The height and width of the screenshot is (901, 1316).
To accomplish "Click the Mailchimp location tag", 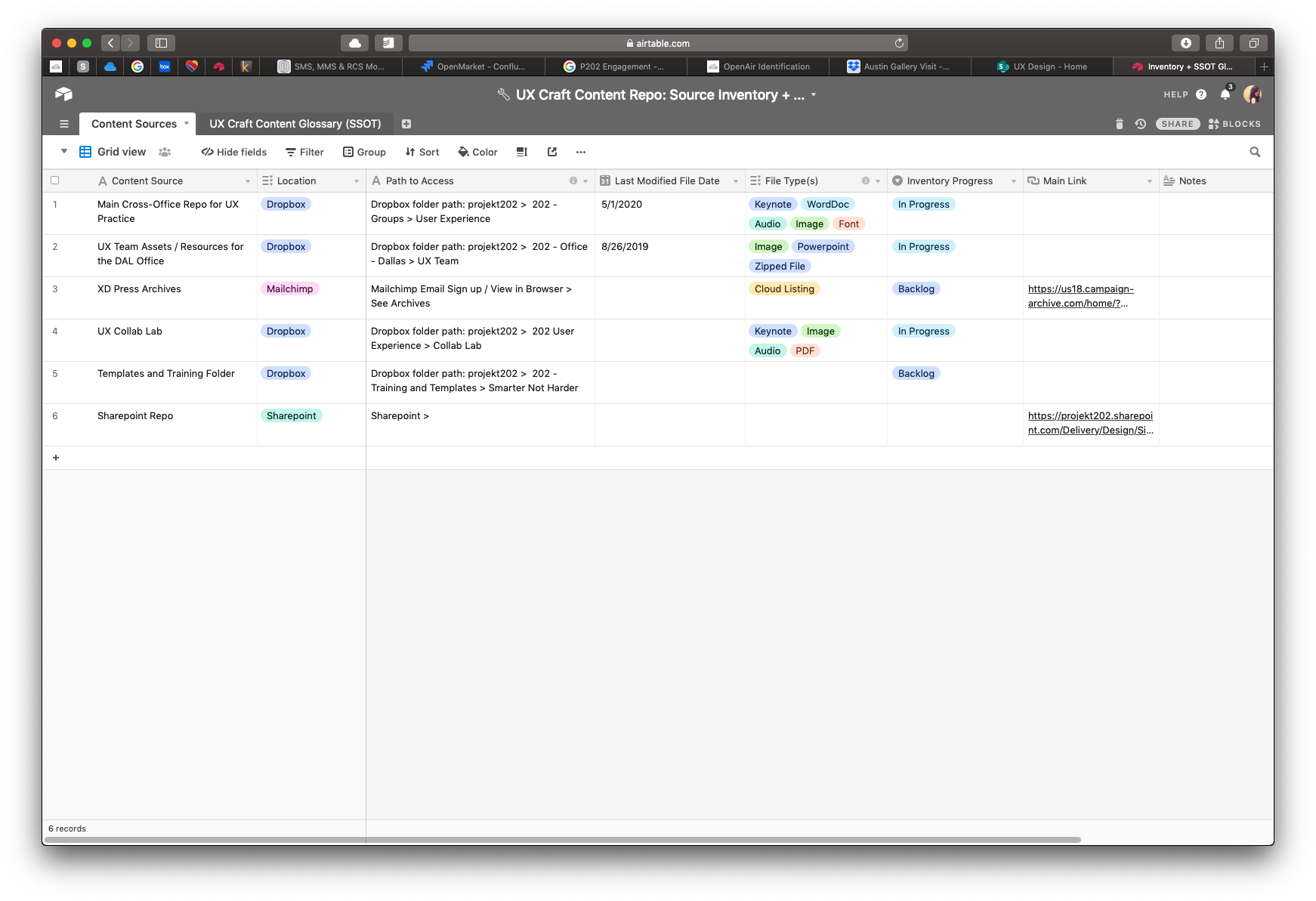I will (289, 289).
